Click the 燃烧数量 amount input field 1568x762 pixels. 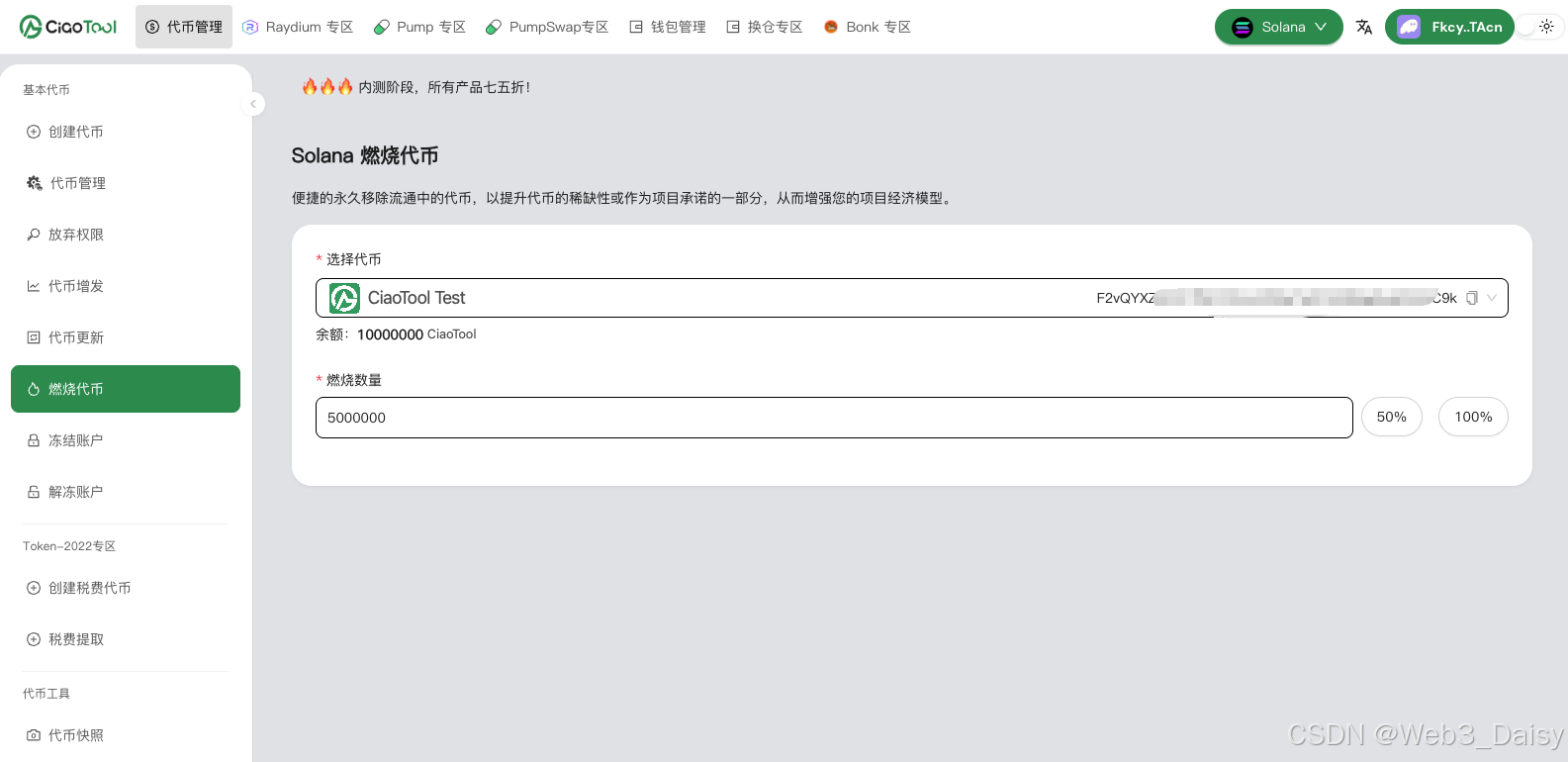834,418
